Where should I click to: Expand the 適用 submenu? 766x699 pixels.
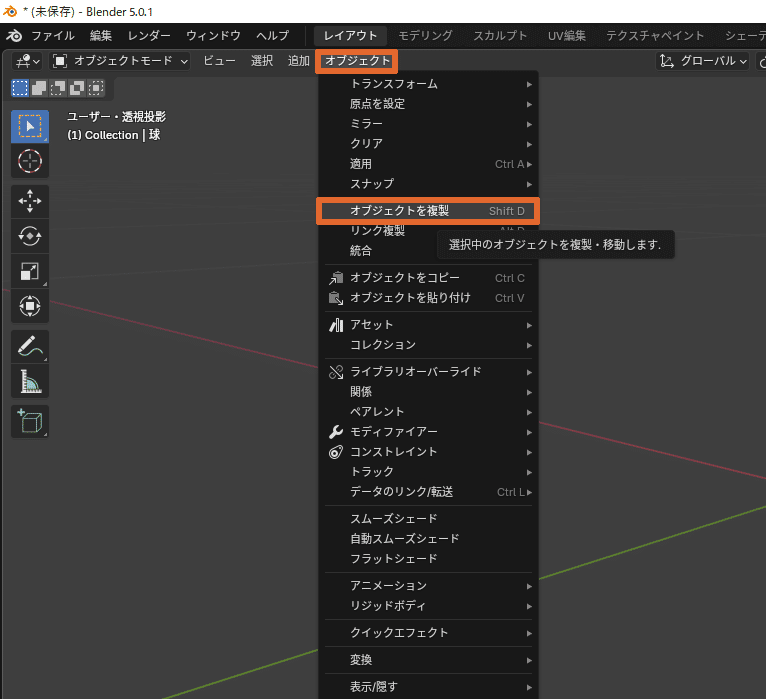pos(428,164)
